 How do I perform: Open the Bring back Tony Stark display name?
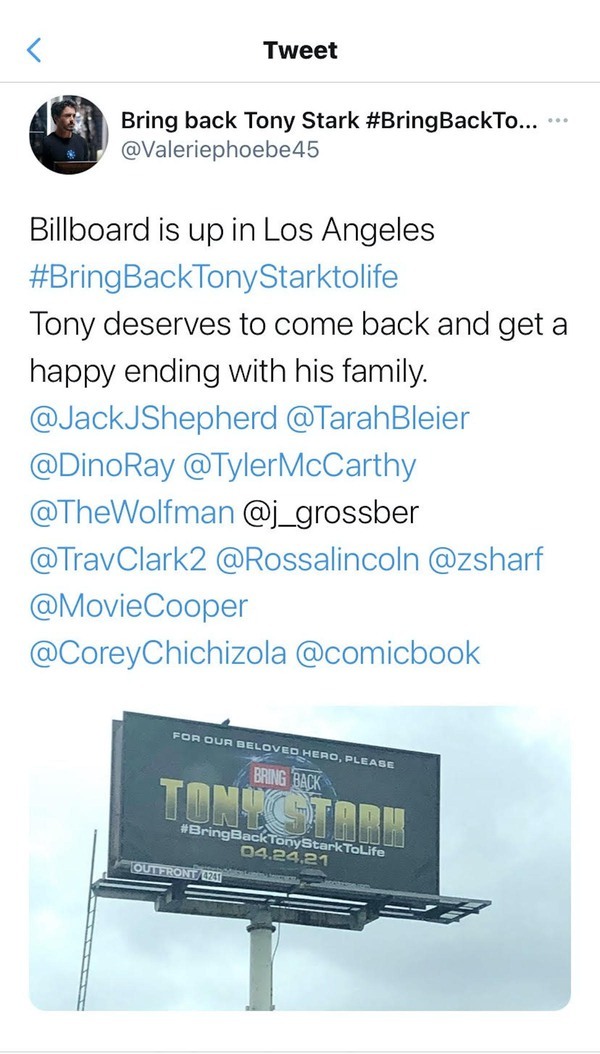(330, 121)
